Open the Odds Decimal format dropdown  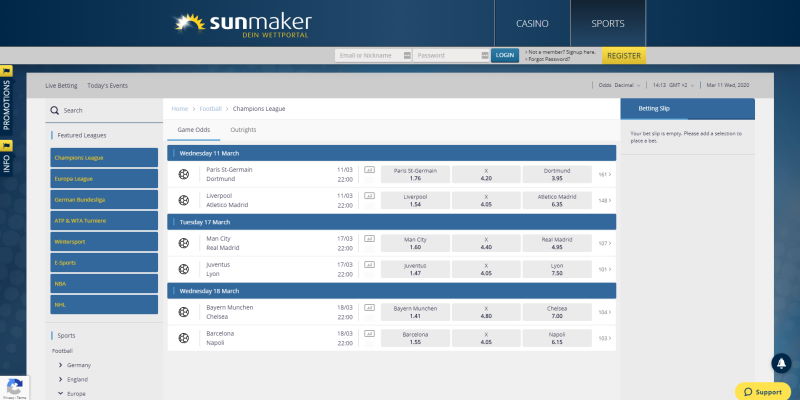pyautogui.click(x=619, y=86)
